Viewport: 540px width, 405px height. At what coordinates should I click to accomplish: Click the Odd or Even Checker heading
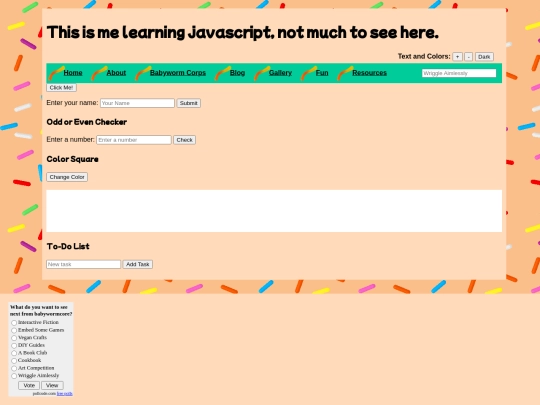(86, 122)
